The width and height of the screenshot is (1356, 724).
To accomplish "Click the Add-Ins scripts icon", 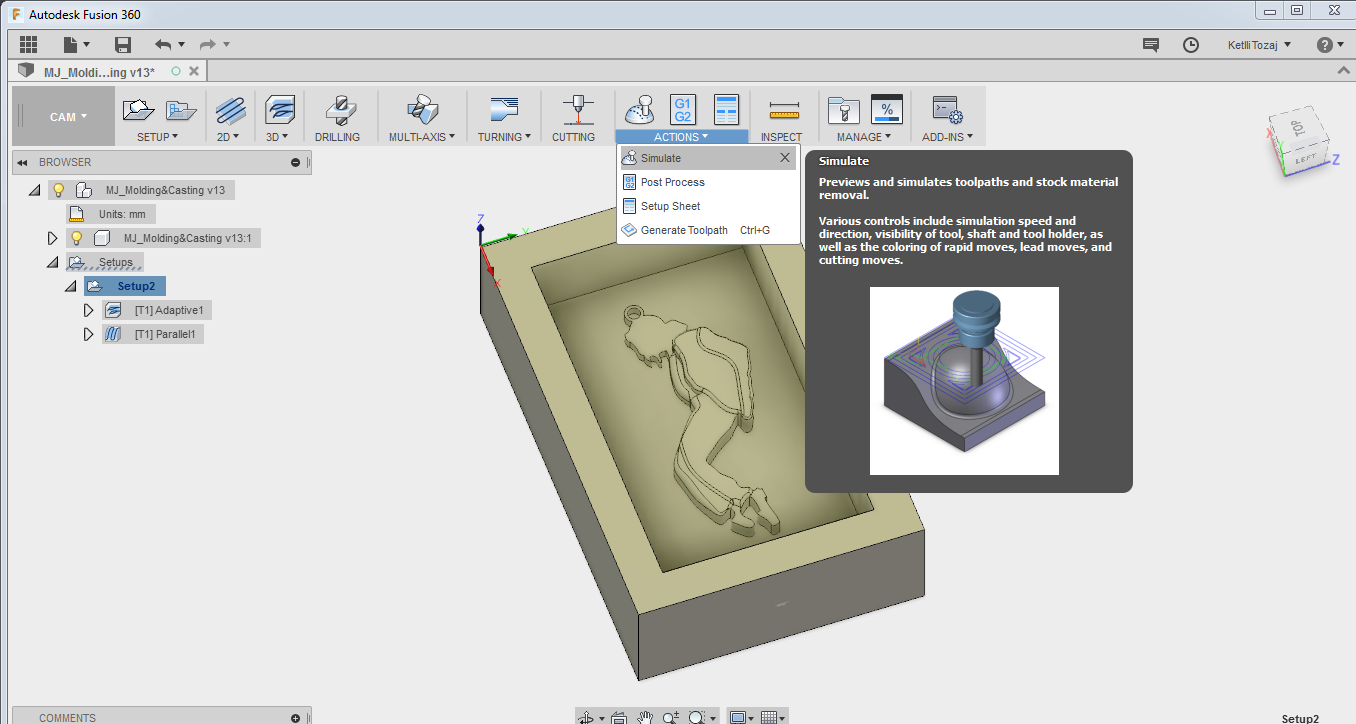I will click(946, 110).
